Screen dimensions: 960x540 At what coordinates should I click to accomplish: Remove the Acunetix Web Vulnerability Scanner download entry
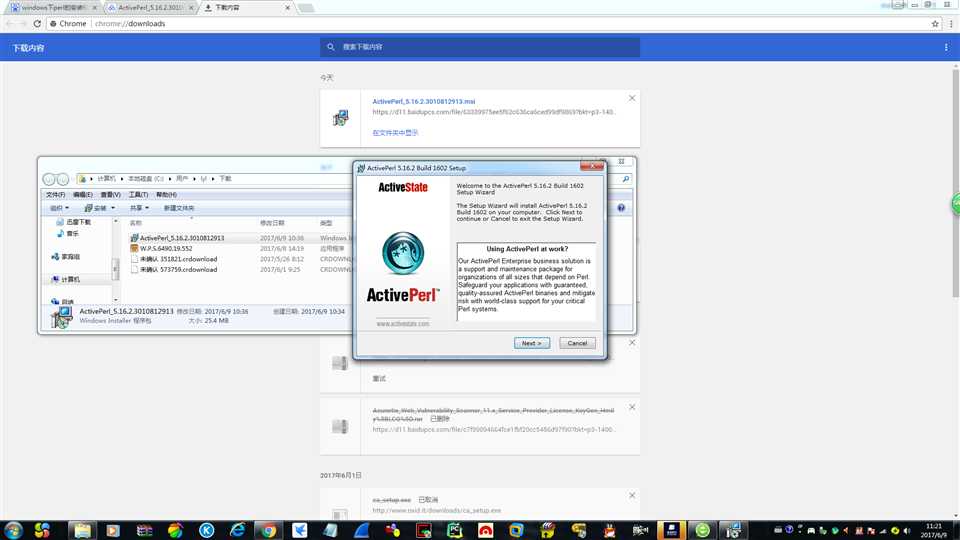632,407
